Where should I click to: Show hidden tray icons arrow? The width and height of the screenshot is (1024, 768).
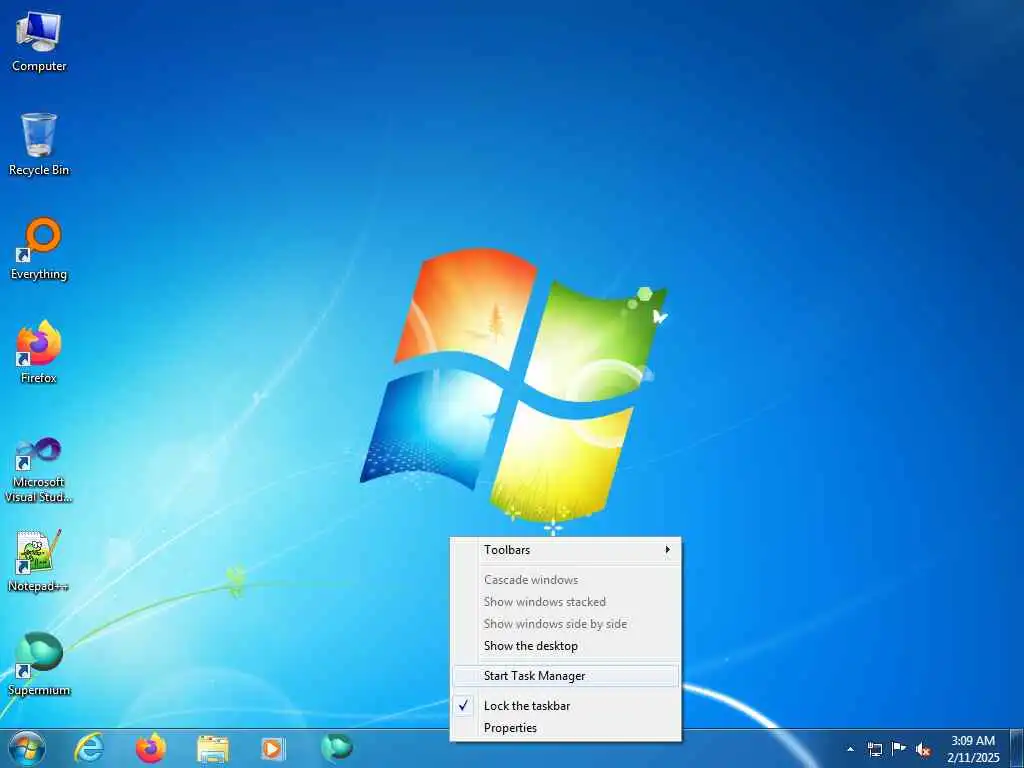pos(850,749)
